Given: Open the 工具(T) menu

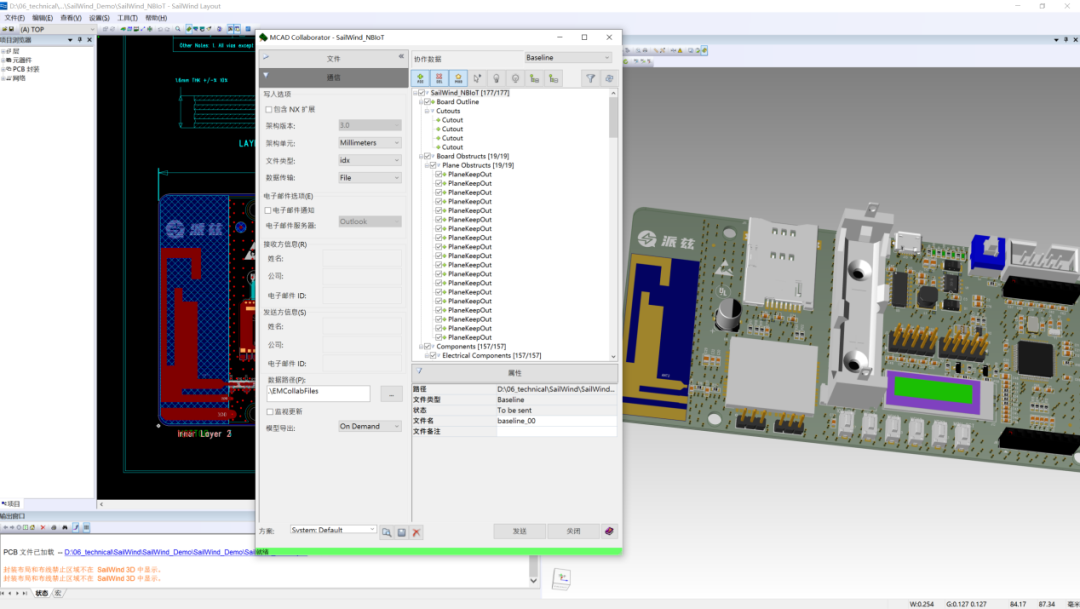Looking at the screenshot, I should [127, 18].
